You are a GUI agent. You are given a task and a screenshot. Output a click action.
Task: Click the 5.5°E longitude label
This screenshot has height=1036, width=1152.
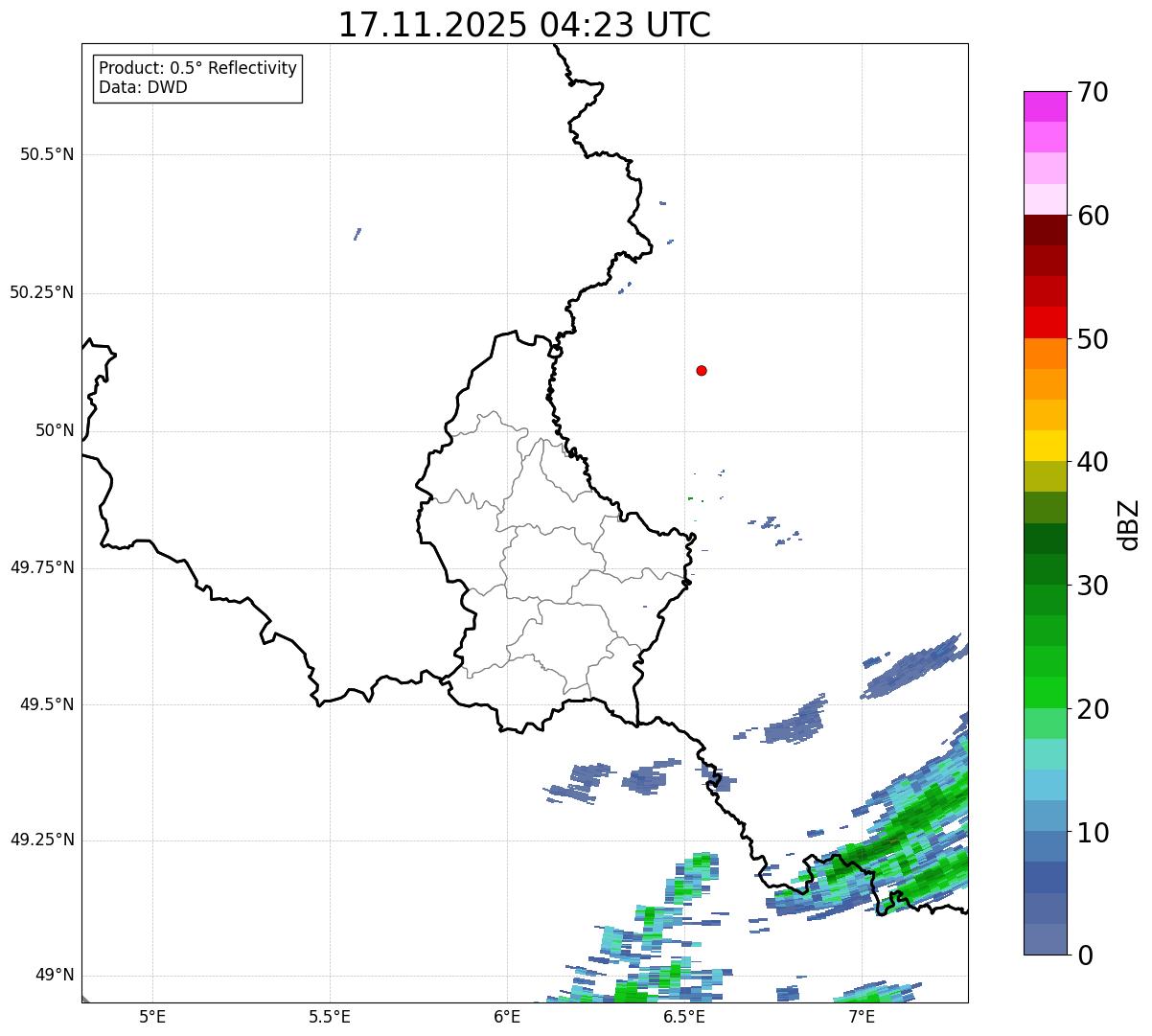[x=330, y=1017]
